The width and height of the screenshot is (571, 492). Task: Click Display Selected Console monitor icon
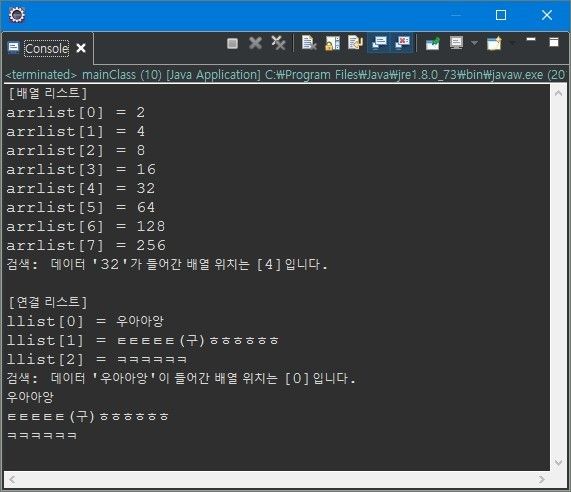click(456, 43)
